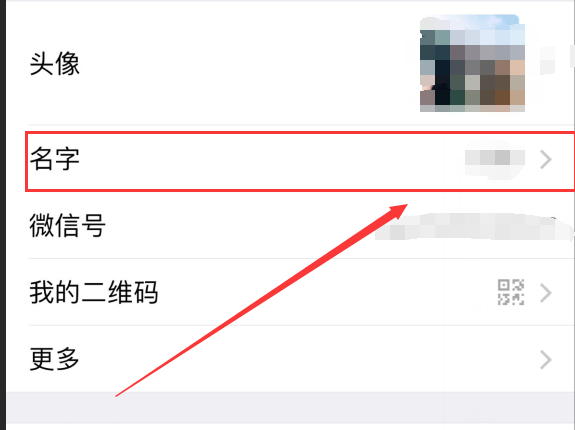Open the 名字 setting label
575x430 pixels.
[55, 159]
